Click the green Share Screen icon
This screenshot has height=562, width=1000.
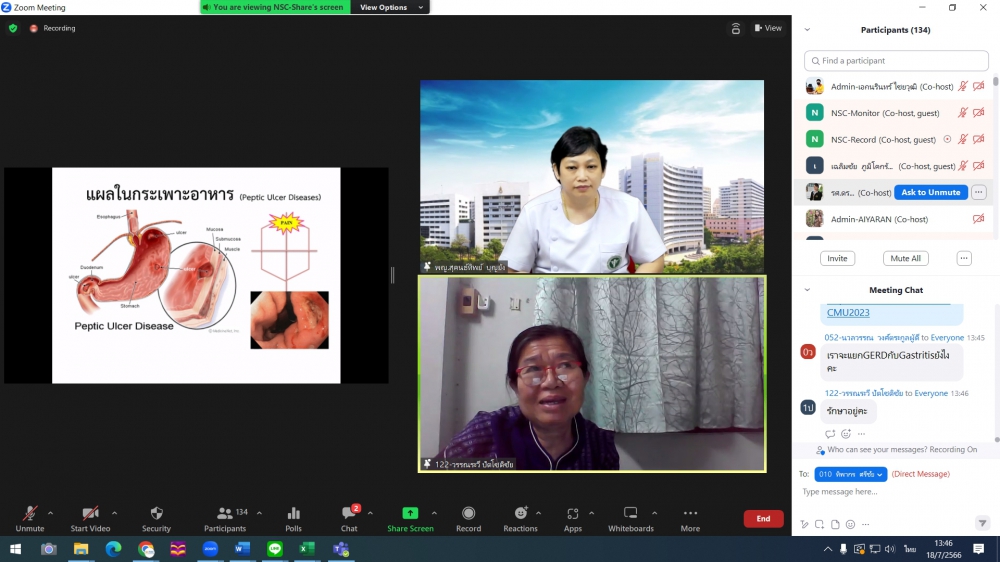point(410,514)
